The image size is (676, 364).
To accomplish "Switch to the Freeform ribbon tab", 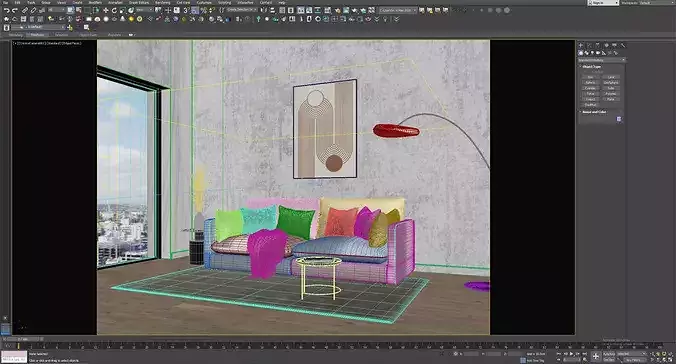I will (x=38, y=35).
